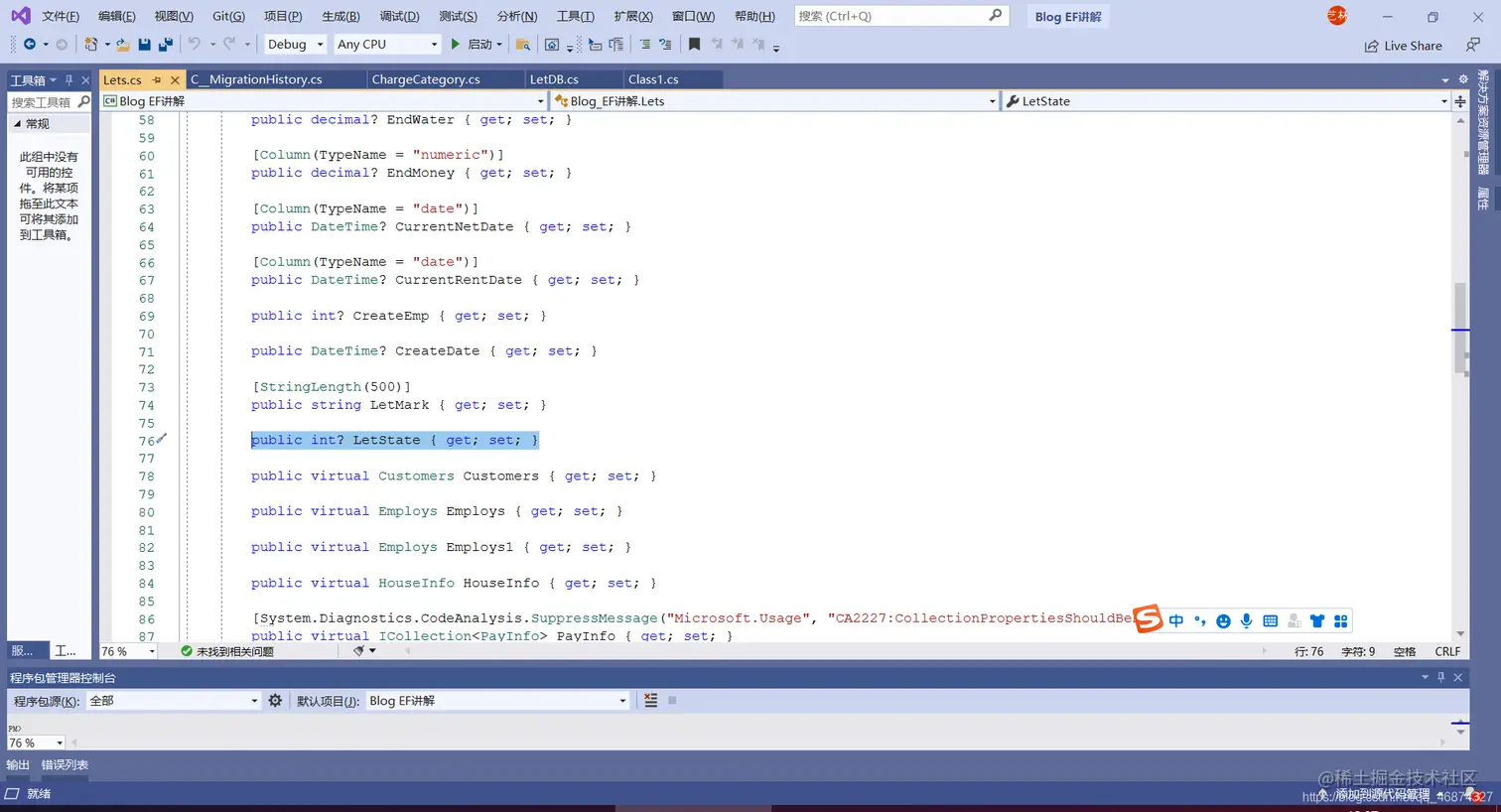This screenshot has width=1501, height=812.
Task: Open the Sogou soft keyboard icon
Action: tap(1270, 620)
